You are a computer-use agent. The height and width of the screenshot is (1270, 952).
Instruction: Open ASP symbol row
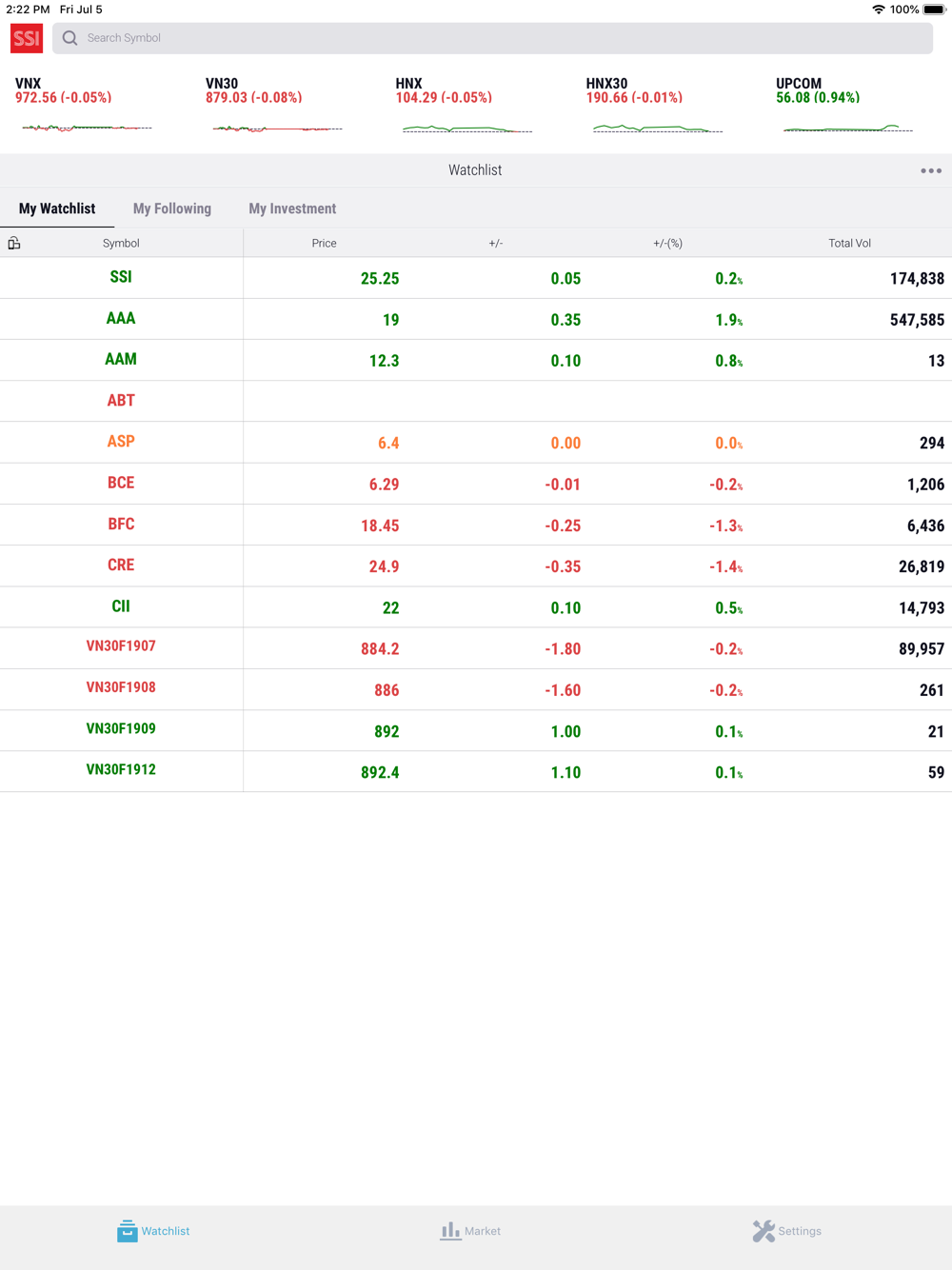(x=476, y=443)
